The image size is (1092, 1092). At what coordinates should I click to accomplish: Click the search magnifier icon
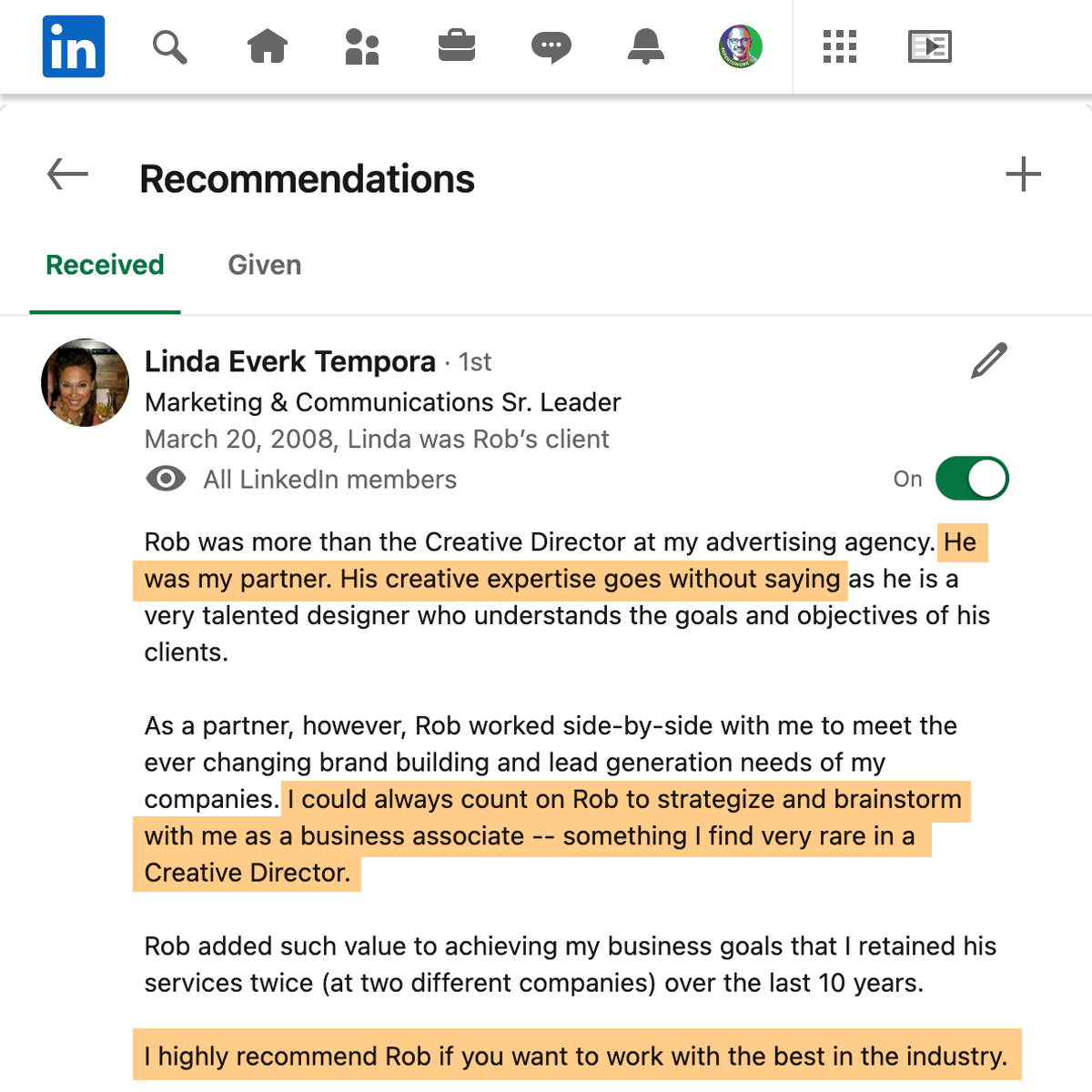169,46
